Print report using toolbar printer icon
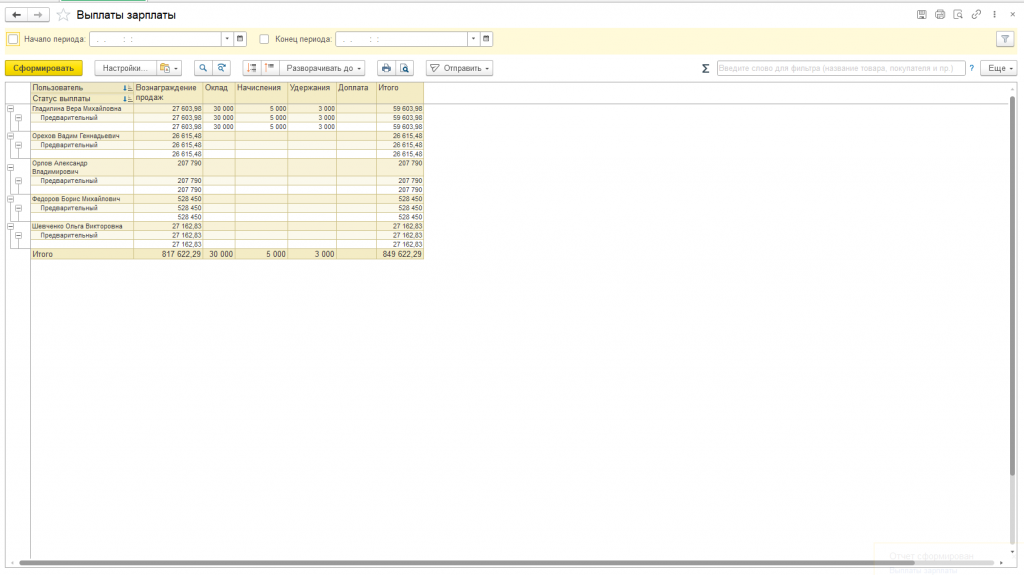 coord(387,68)
